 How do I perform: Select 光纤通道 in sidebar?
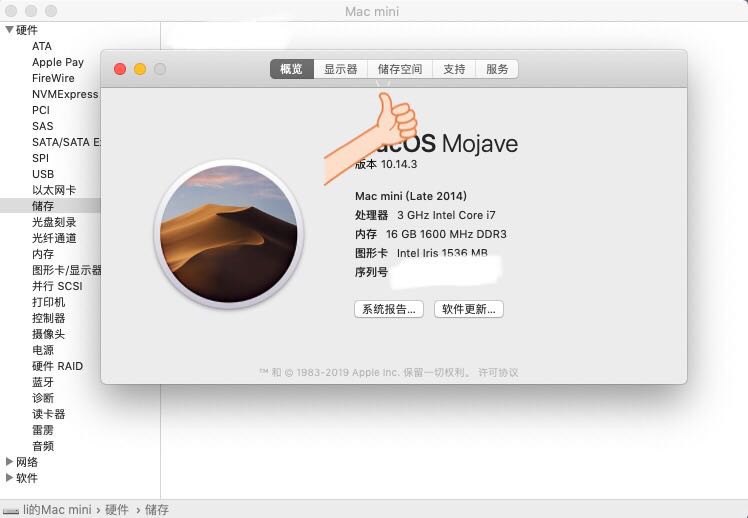(x=54, y=238)
